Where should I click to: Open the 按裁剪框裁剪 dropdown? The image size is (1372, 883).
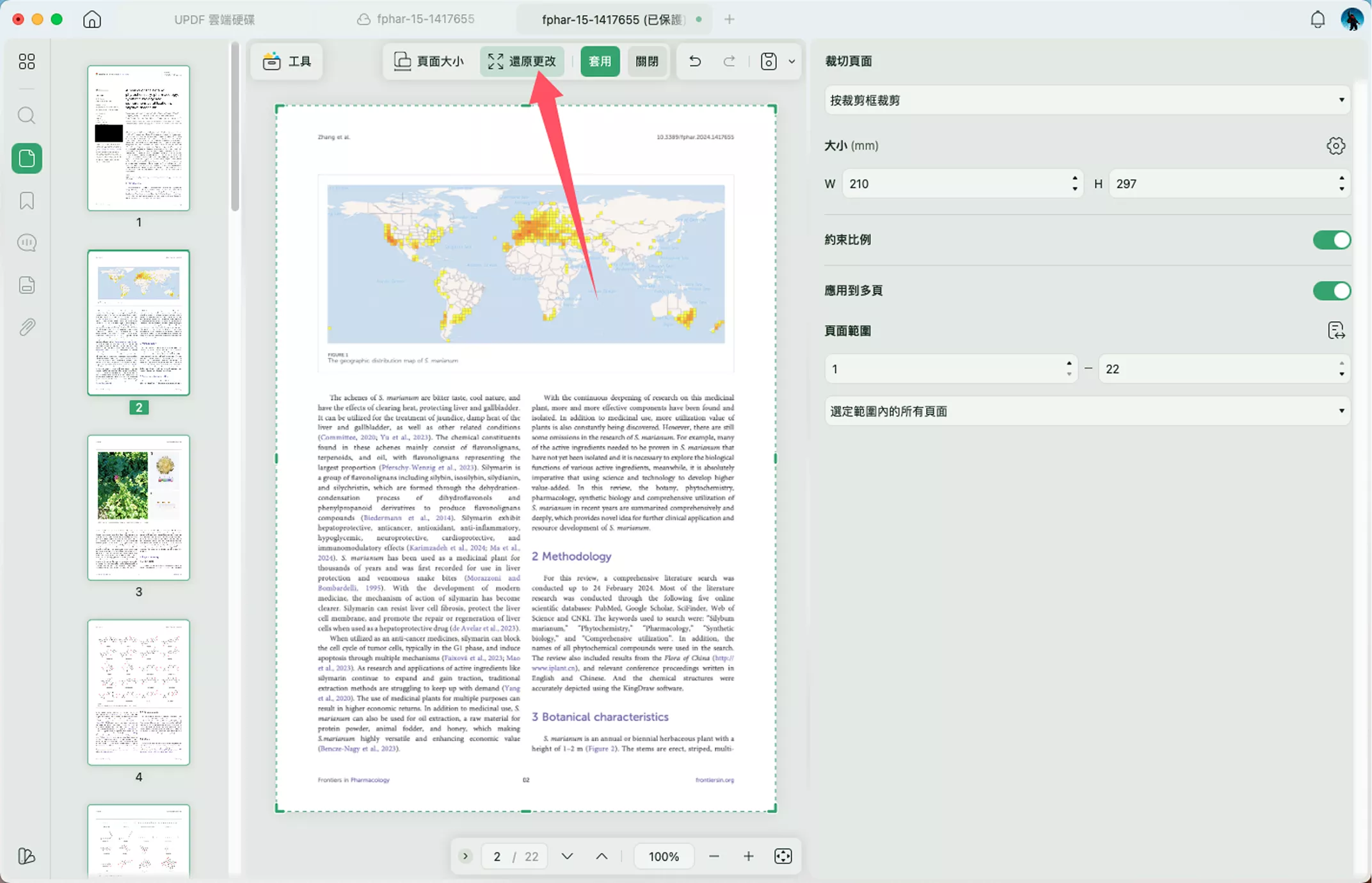pos(1087,100)
